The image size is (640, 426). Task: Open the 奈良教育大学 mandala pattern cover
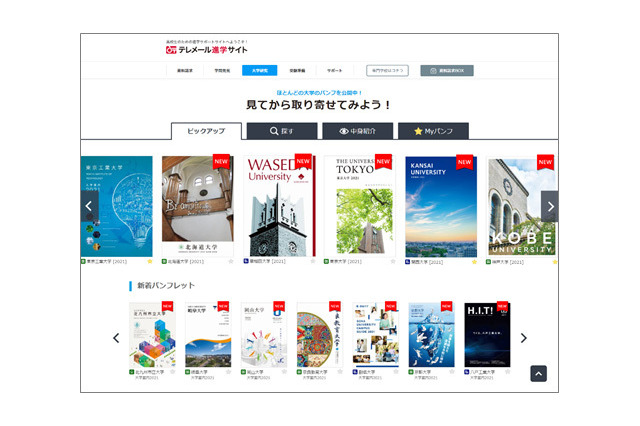[x=320, y=335]
